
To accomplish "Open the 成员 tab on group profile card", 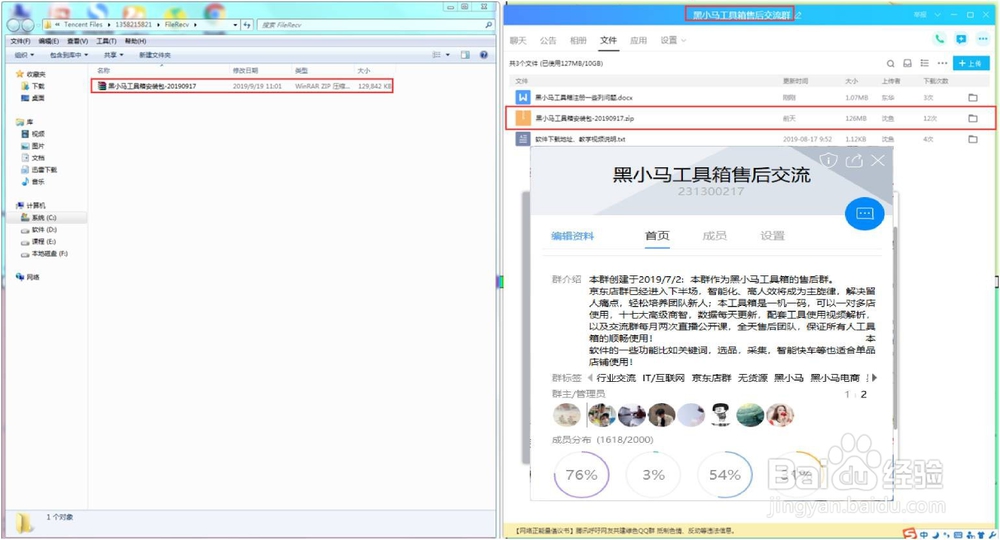I will click(x=714, y=236).
